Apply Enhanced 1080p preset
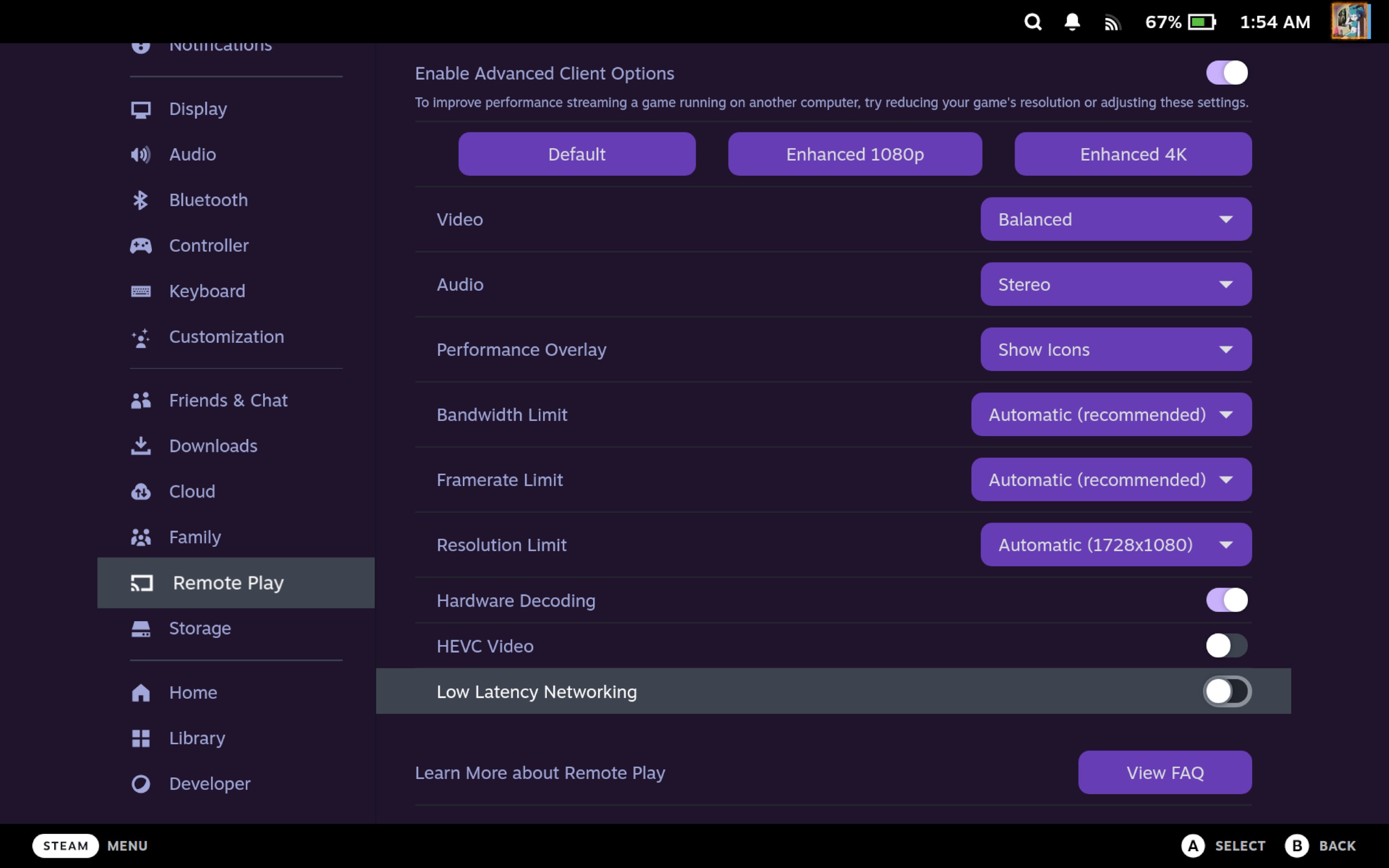This screenshot has width=1389, height=868. tap(855, 154)
